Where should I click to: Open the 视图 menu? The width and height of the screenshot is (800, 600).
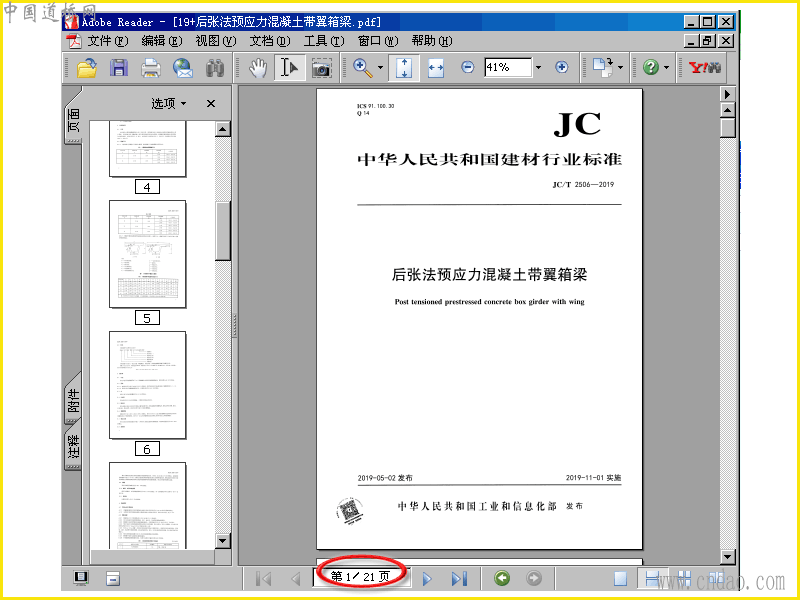tap(216, 41)
